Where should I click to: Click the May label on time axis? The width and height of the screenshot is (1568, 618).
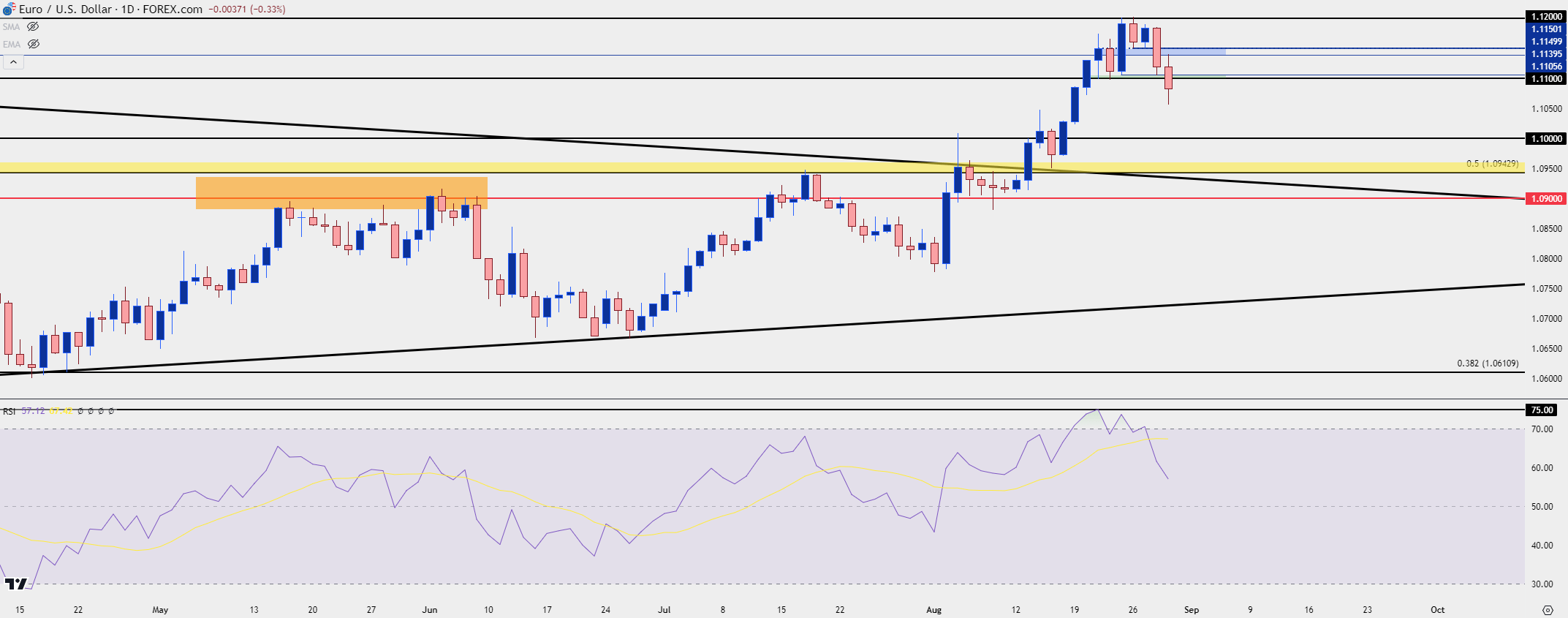click(x=160, y=610)
